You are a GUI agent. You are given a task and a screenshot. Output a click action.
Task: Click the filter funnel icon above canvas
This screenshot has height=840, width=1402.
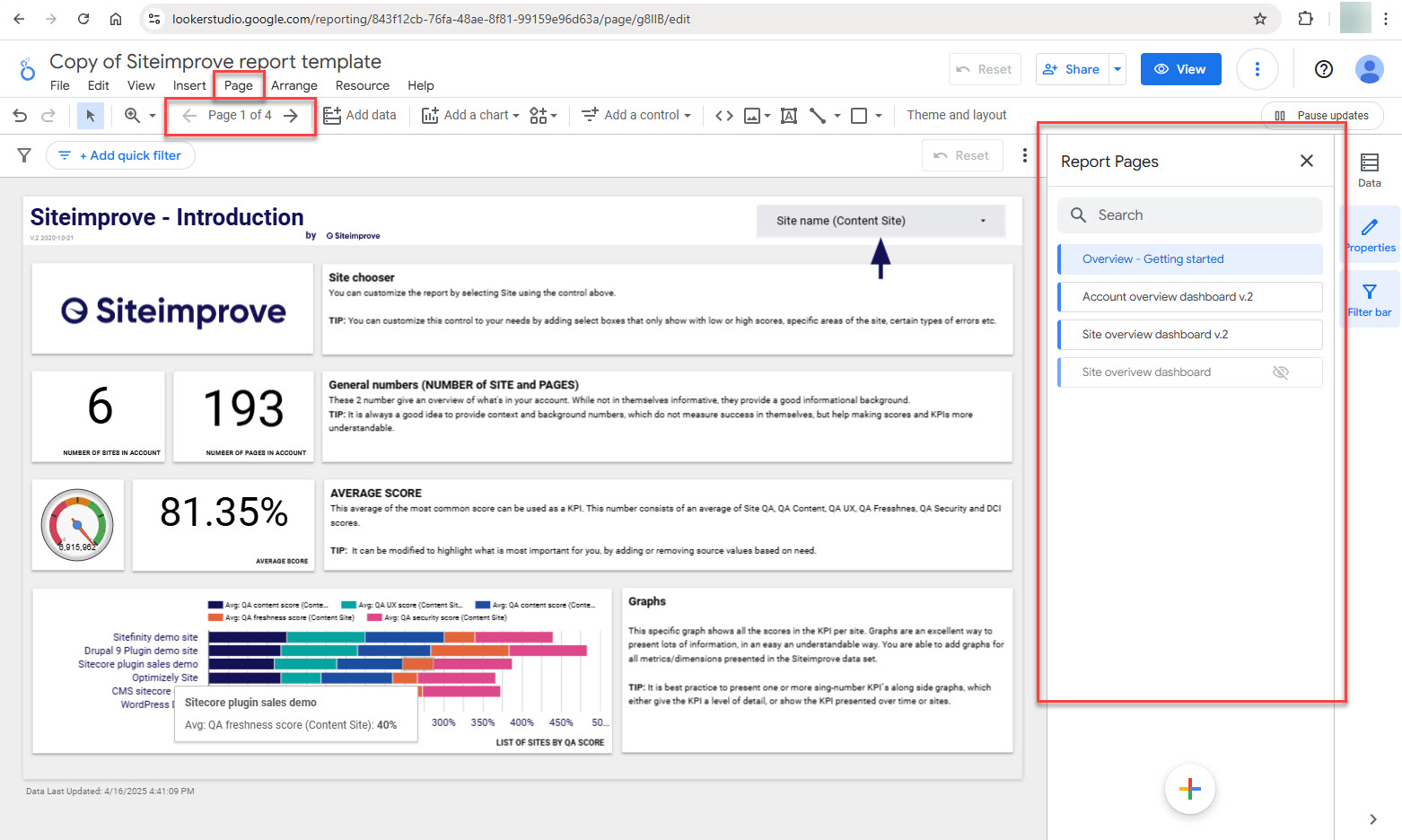(x=24, y=155)
